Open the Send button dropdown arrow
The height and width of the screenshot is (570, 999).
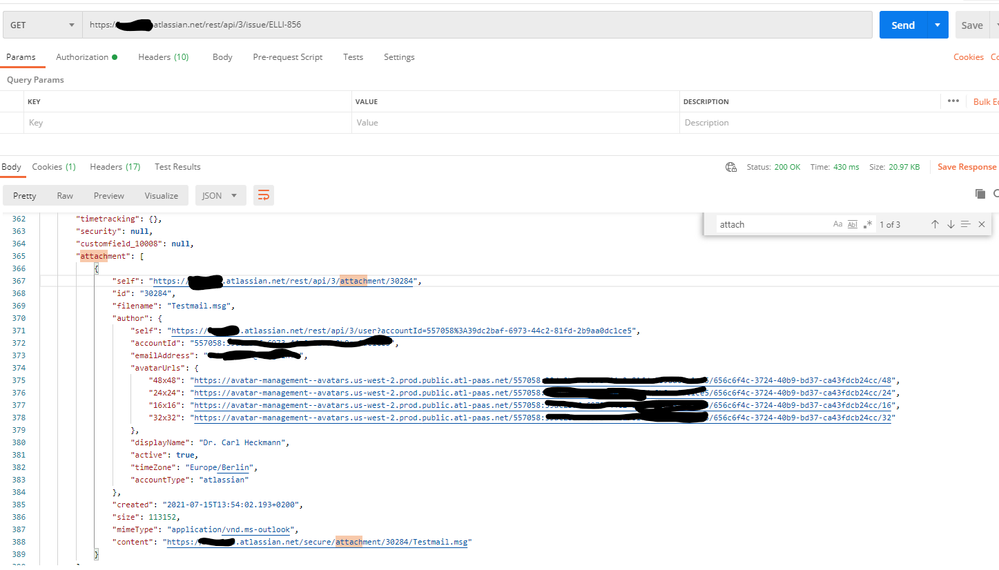tap(937, 25)
